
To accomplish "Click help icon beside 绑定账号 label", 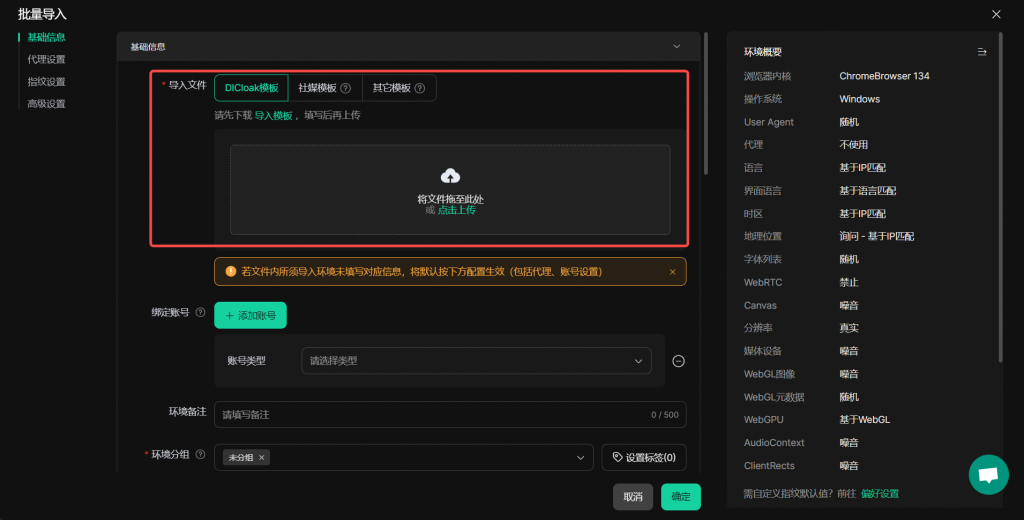I will click(200, 313).
